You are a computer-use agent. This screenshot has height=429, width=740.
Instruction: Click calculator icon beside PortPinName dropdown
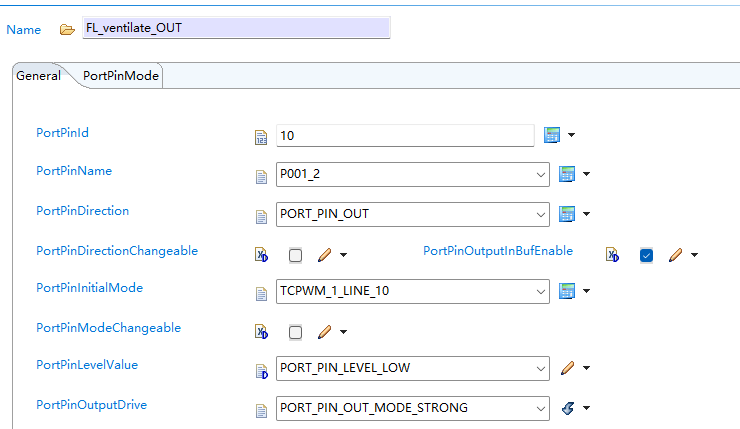click(x=567, y=174)
